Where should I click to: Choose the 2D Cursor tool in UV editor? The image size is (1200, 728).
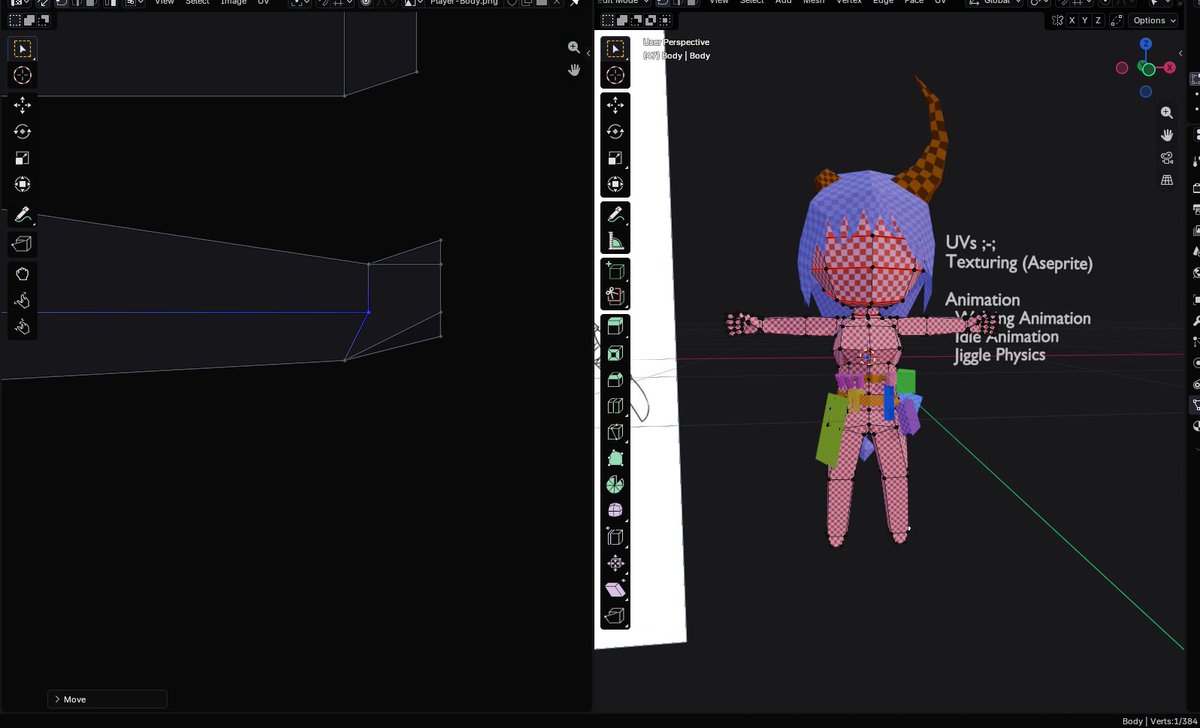(x=22, y=75)
